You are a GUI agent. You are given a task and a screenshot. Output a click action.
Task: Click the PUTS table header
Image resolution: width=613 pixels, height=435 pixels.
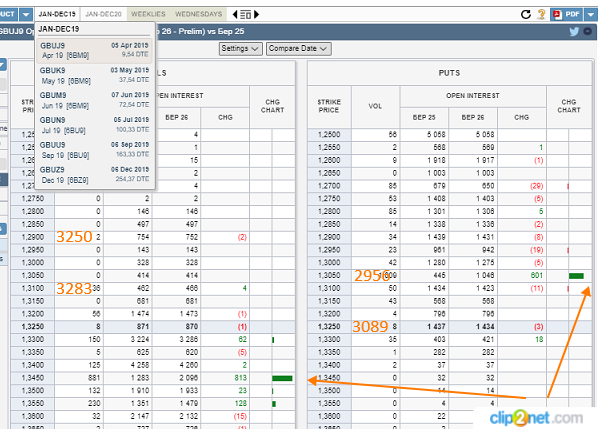[x=449, y=73]
